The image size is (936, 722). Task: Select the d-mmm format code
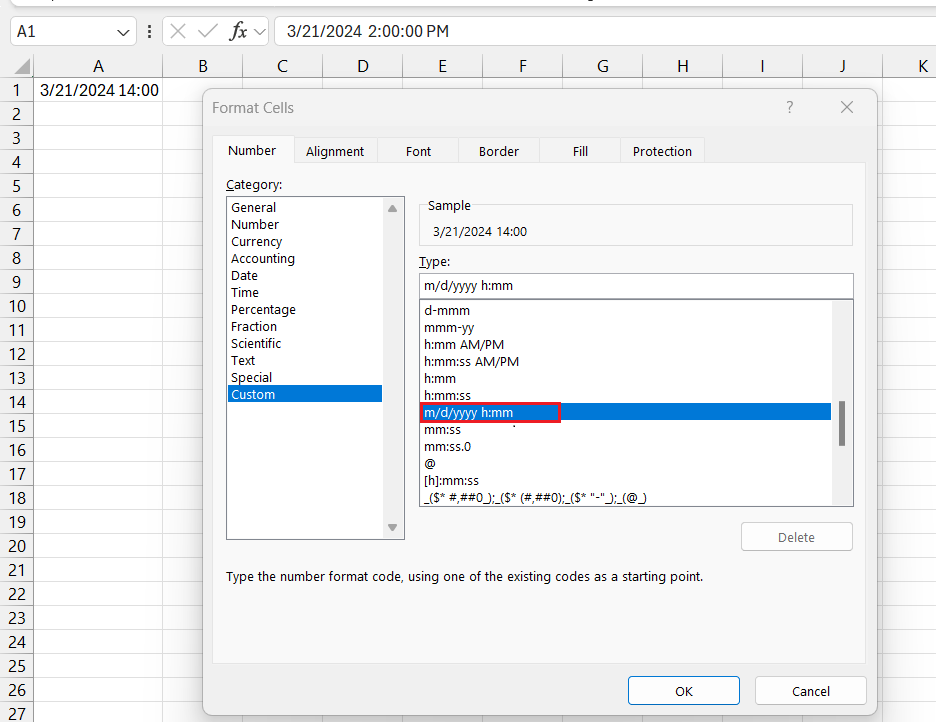pos(626,310)
